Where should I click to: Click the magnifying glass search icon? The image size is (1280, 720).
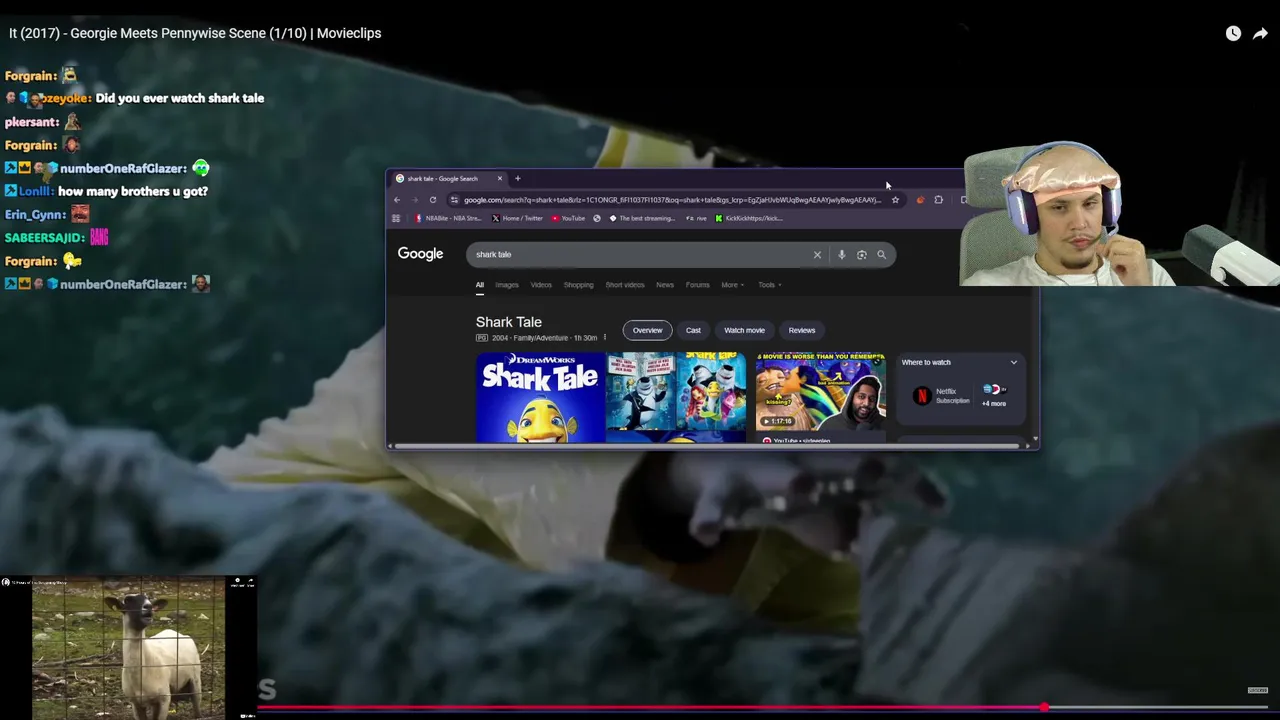pos(881,254)
